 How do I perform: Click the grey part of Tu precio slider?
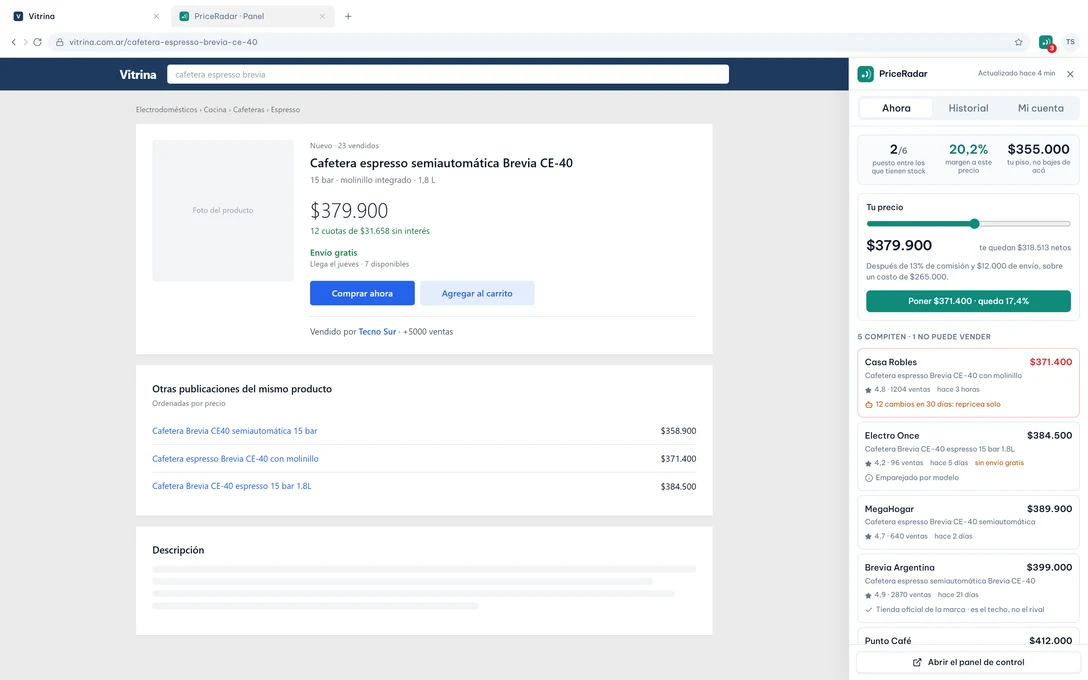pyautogui.click(x=1024, y=223)
